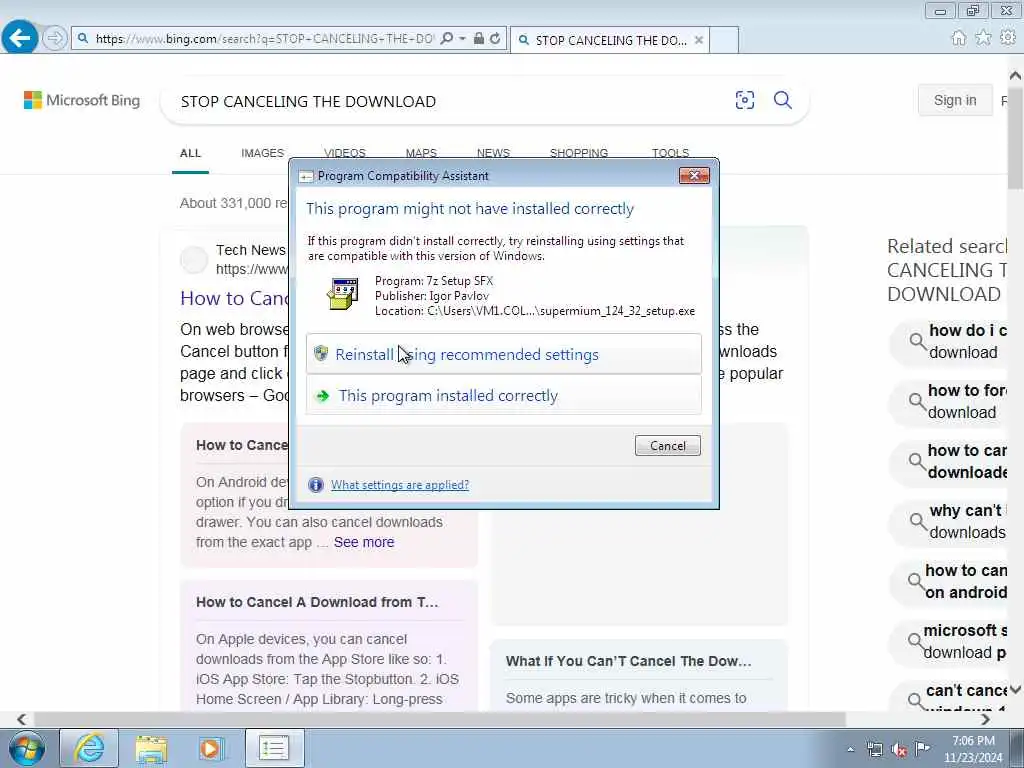Viewport: 1024px width, 768px height.
Task: Click the horizontal scrollbar right arrow
Action: point(985,719)
